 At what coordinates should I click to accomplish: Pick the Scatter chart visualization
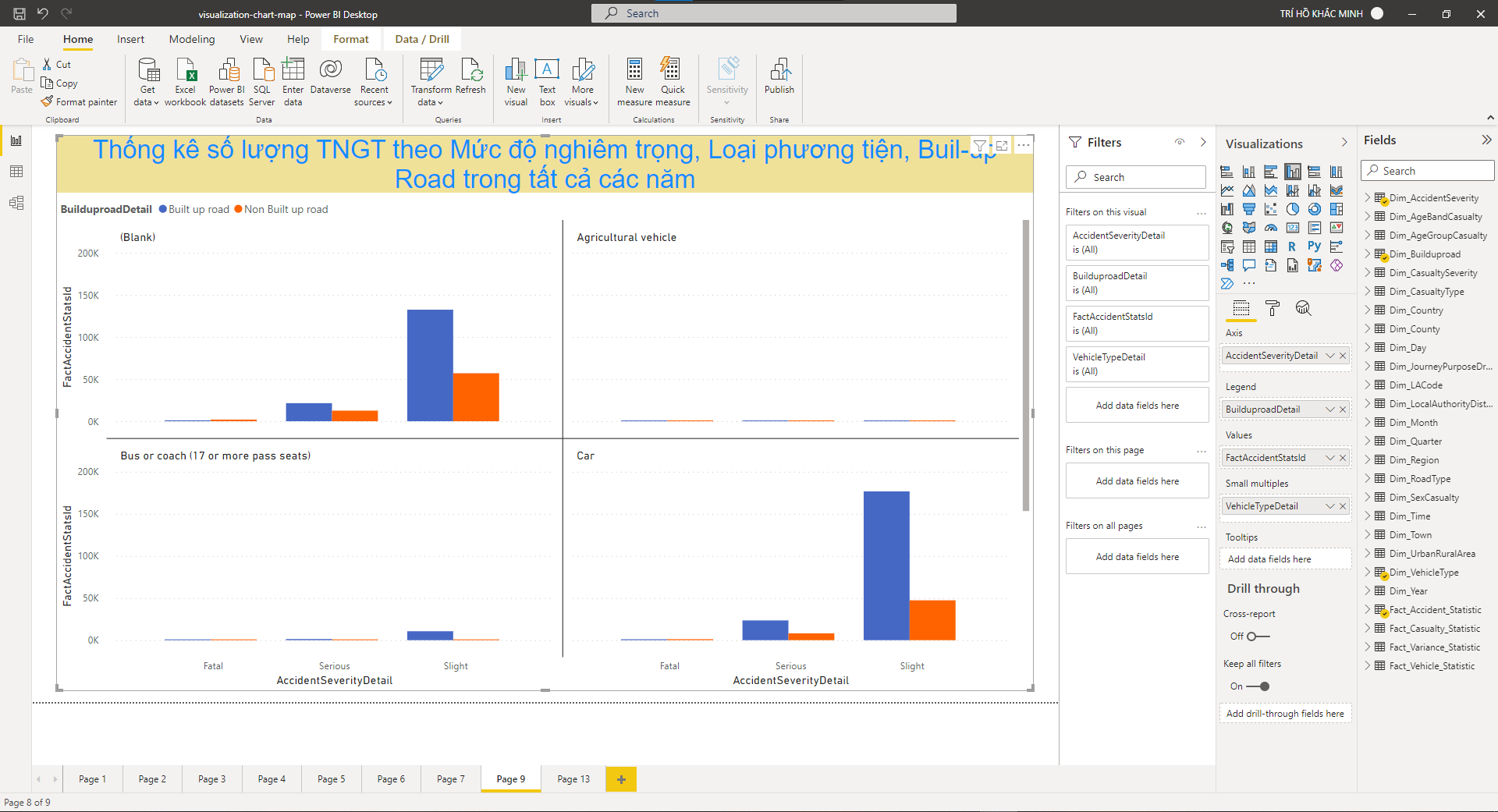coord(1271,209)
